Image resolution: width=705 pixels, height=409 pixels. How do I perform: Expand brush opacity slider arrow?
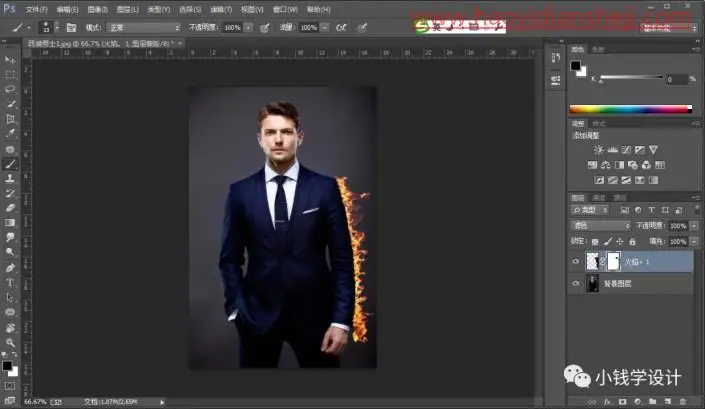coord(248,27)
